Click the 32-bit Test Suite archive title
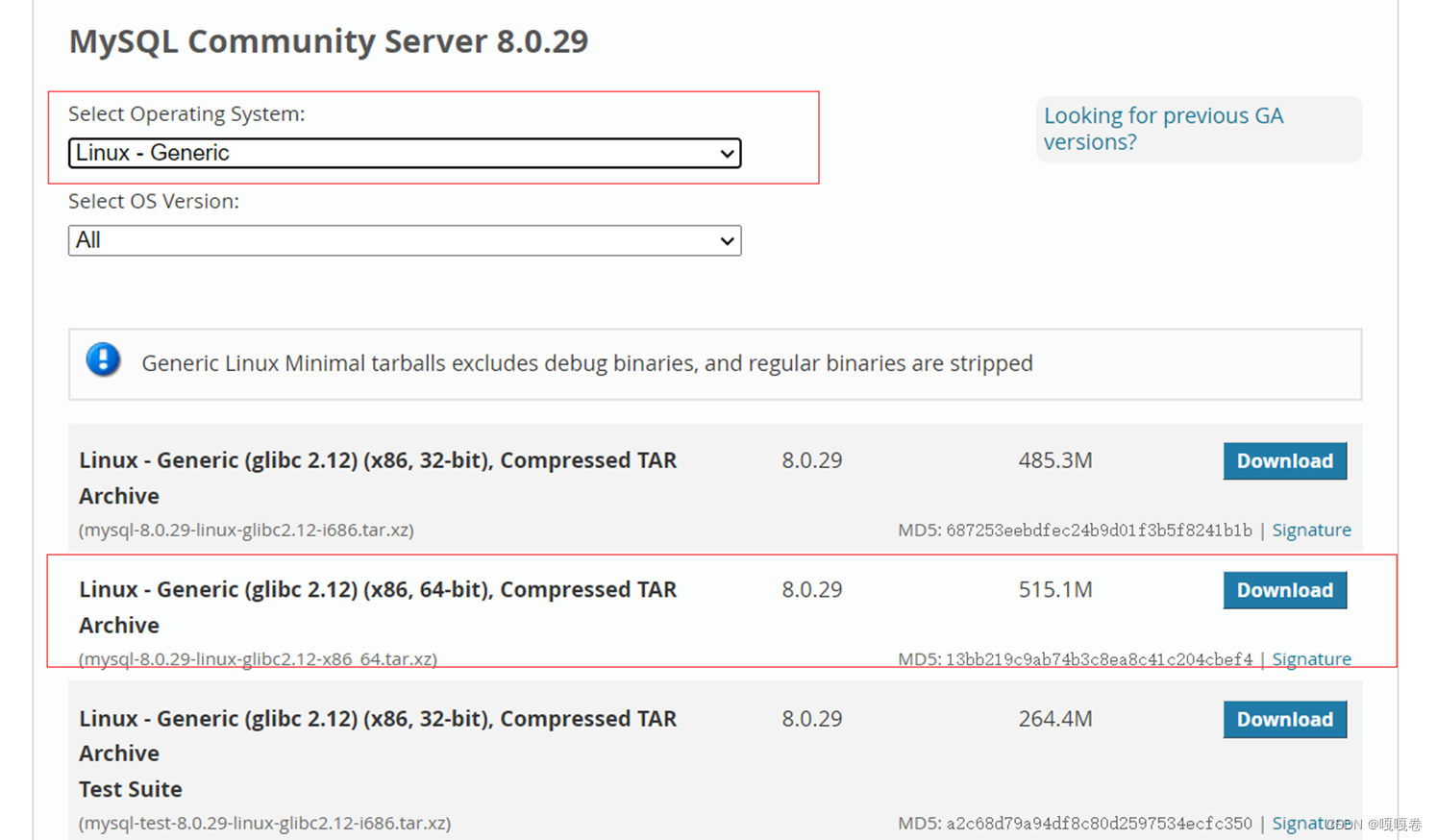 pyautogui.click(x=378, y=754)
